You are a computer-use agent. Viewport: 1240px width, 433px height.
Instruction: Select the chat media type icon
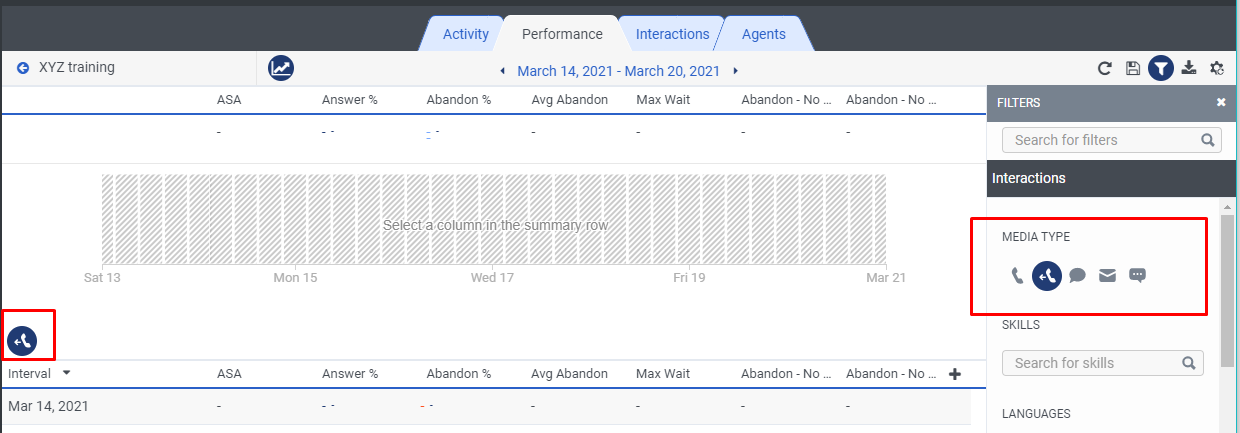click(1077, 275)
